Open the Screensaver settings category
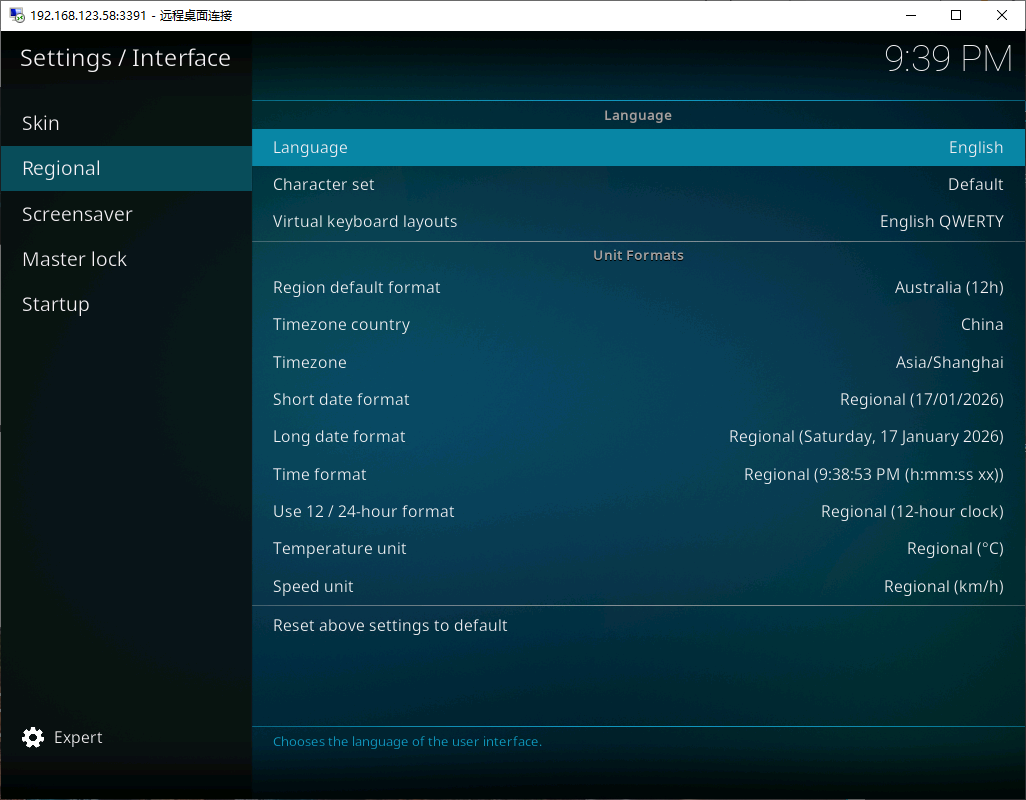The image size is (1026, 800). [77, 214]
